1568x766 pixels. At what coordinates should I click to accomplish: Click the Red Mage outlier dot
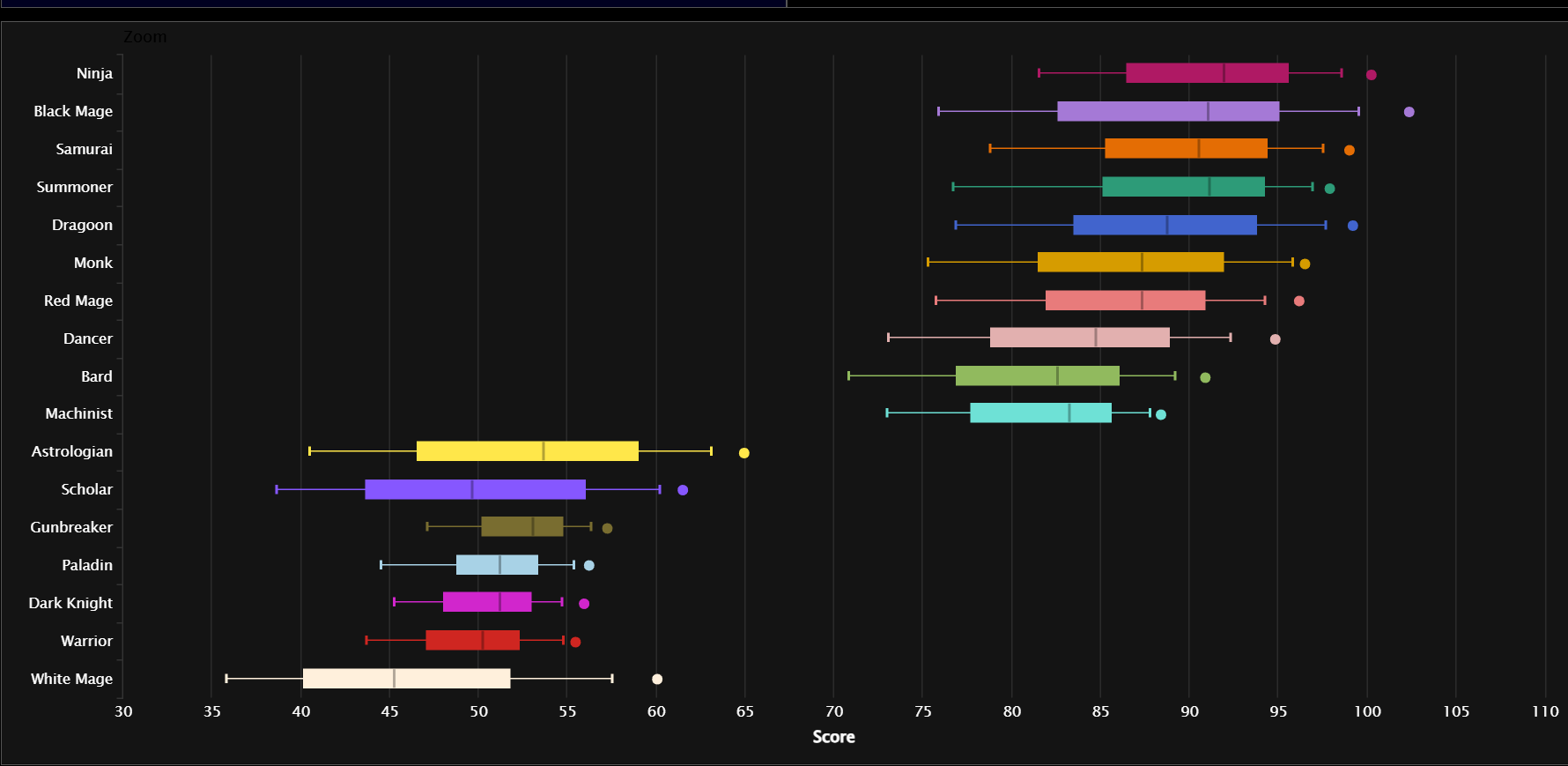(1298, 301)
